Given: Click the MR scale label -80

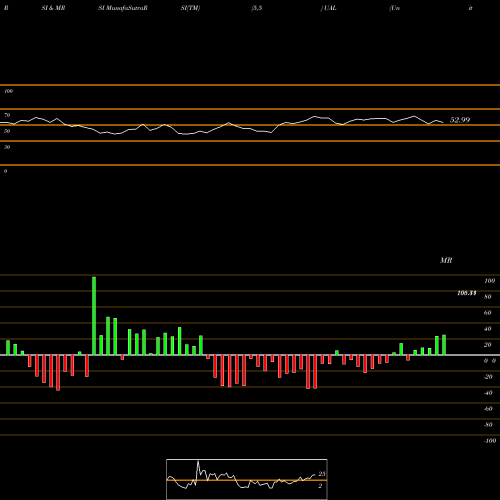Looking at the screenshot, I should coord(488,425).
